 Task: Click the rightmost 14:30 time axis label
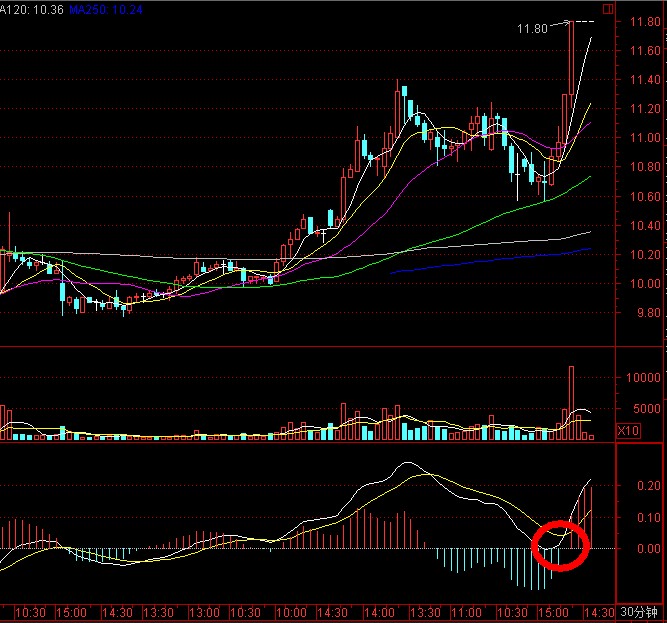click(598, 612)
